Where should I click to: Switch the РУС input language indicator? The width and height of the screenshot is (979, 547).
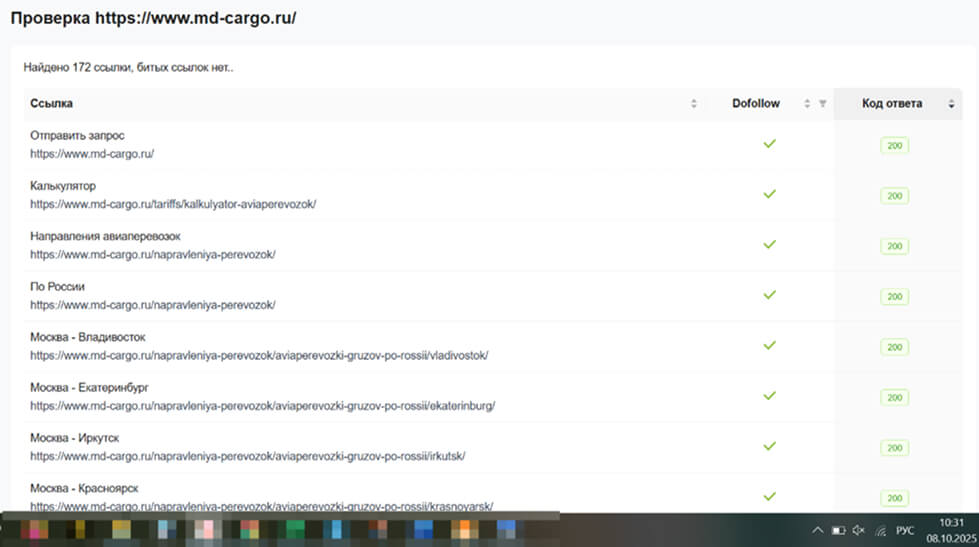pos(905,530)
